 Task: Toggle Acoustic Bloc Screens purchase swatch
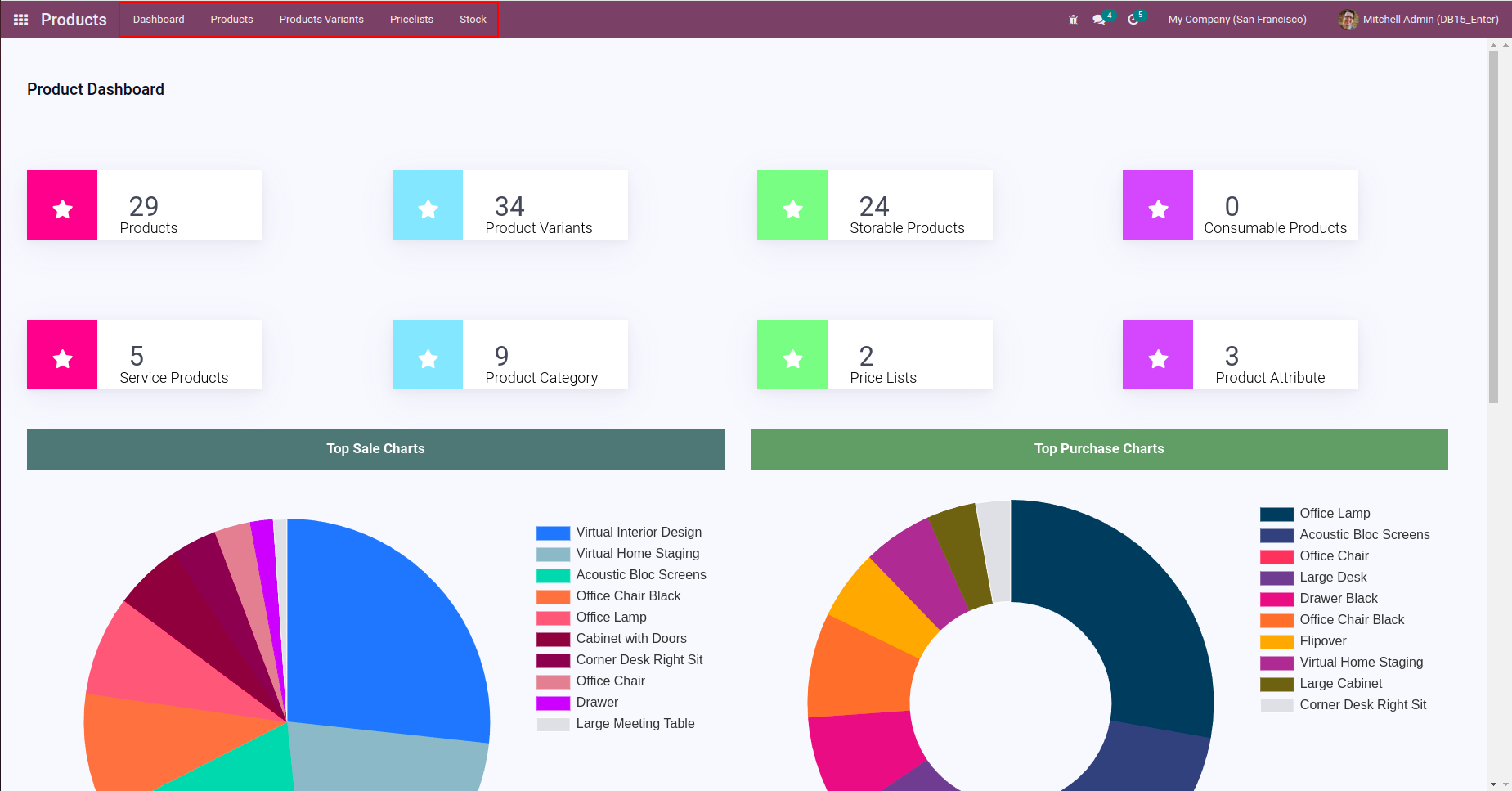point(1276,536)
